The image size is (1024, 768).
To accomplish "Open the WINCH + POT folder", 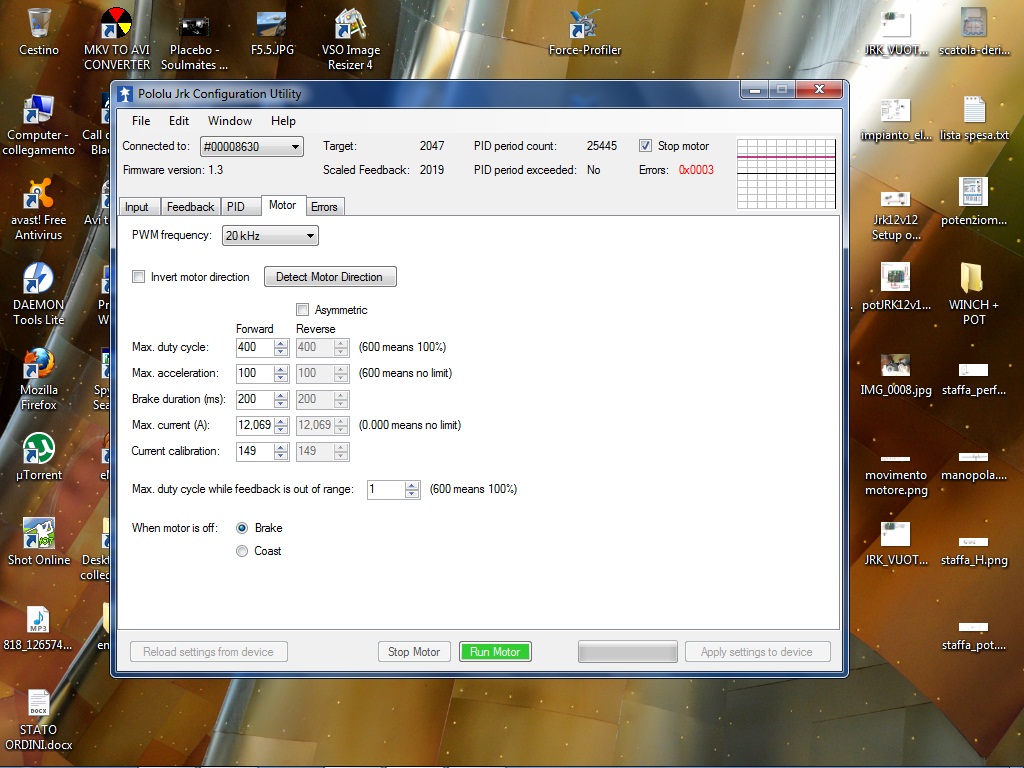I will 974,294.
